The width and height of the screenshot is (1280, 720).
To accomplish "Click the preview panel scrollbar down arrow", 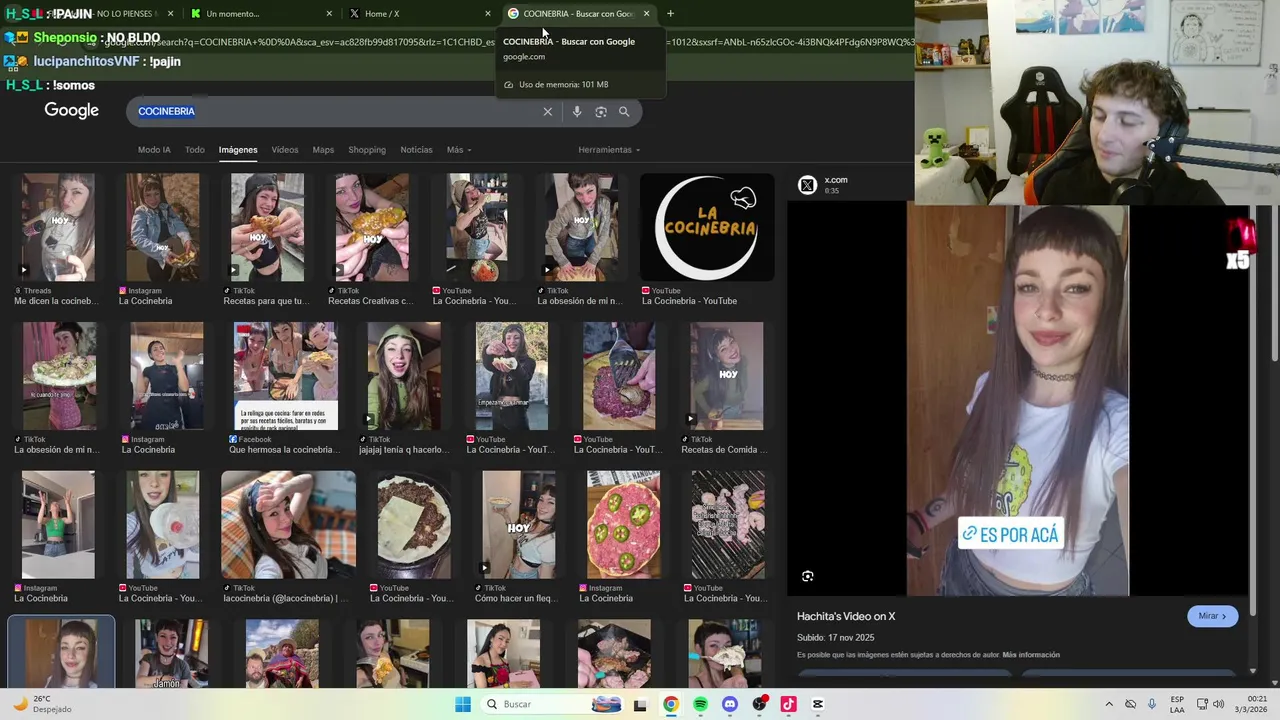I will pyautogui.click(x=1253, y=671).
